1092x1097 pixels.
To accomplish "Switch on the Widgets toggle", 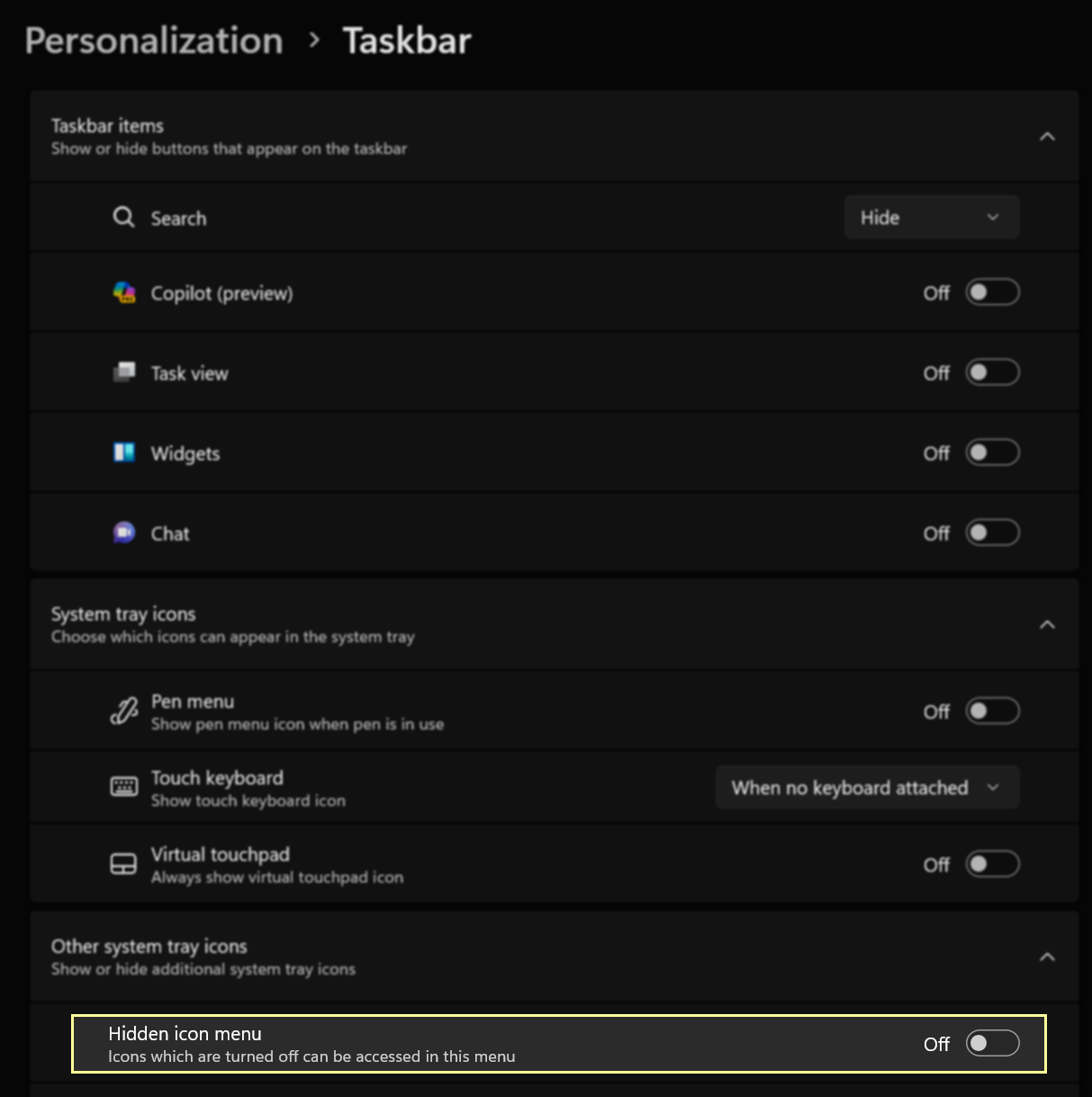I will pyautogui.click(x=992, y=452).
